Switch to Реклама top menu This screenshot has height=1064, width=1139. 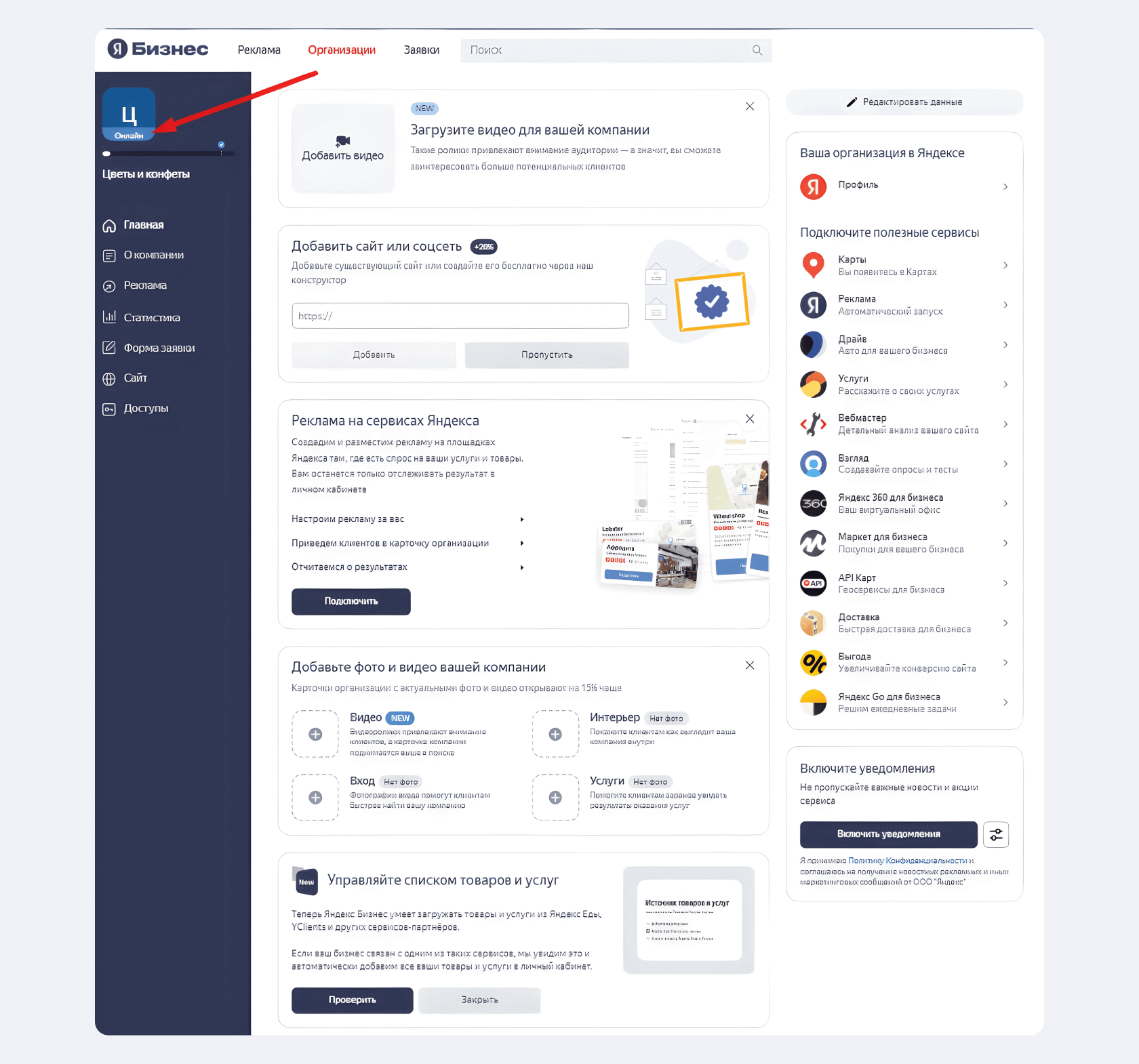pos(259,50)
